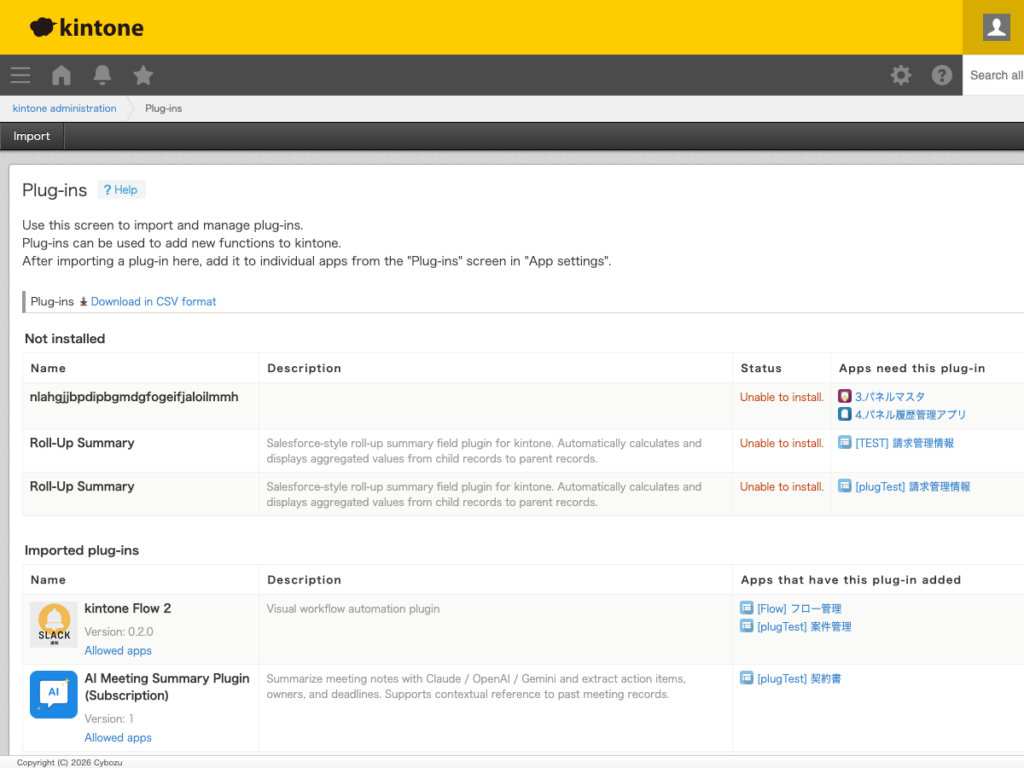The image size is (1024, 768).
Task: Download plug-ins in CSV format
Action: coord(153,301)
